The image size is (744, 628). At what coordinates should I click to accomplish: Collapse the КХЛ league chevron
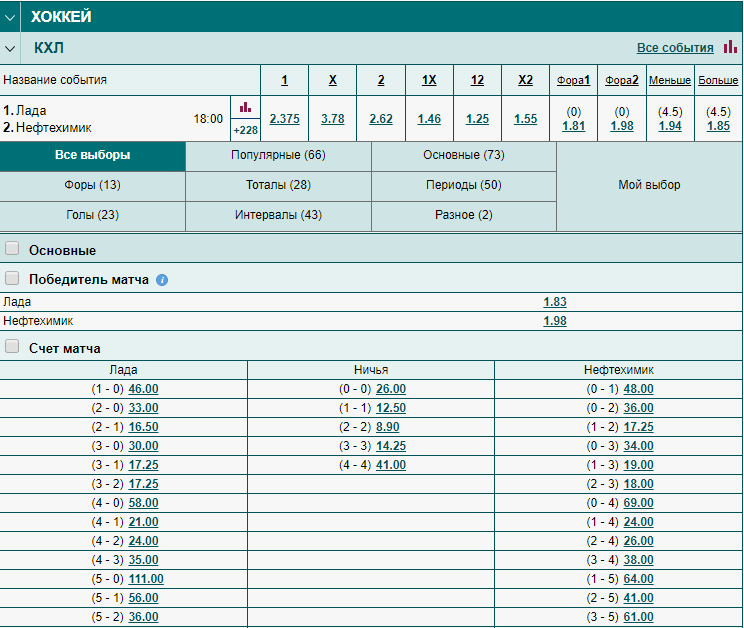click(x=10, y=48)
